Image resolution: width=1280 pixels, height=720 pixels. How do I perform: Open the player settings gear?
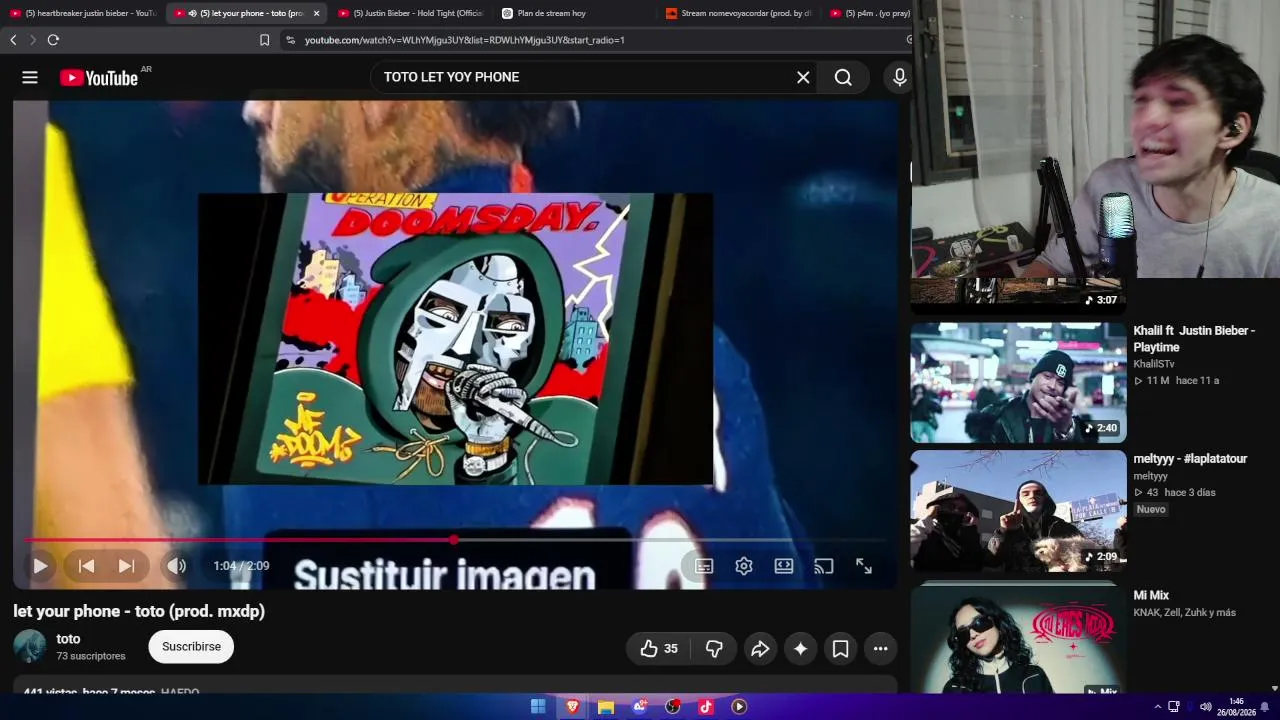coord(744,566)
